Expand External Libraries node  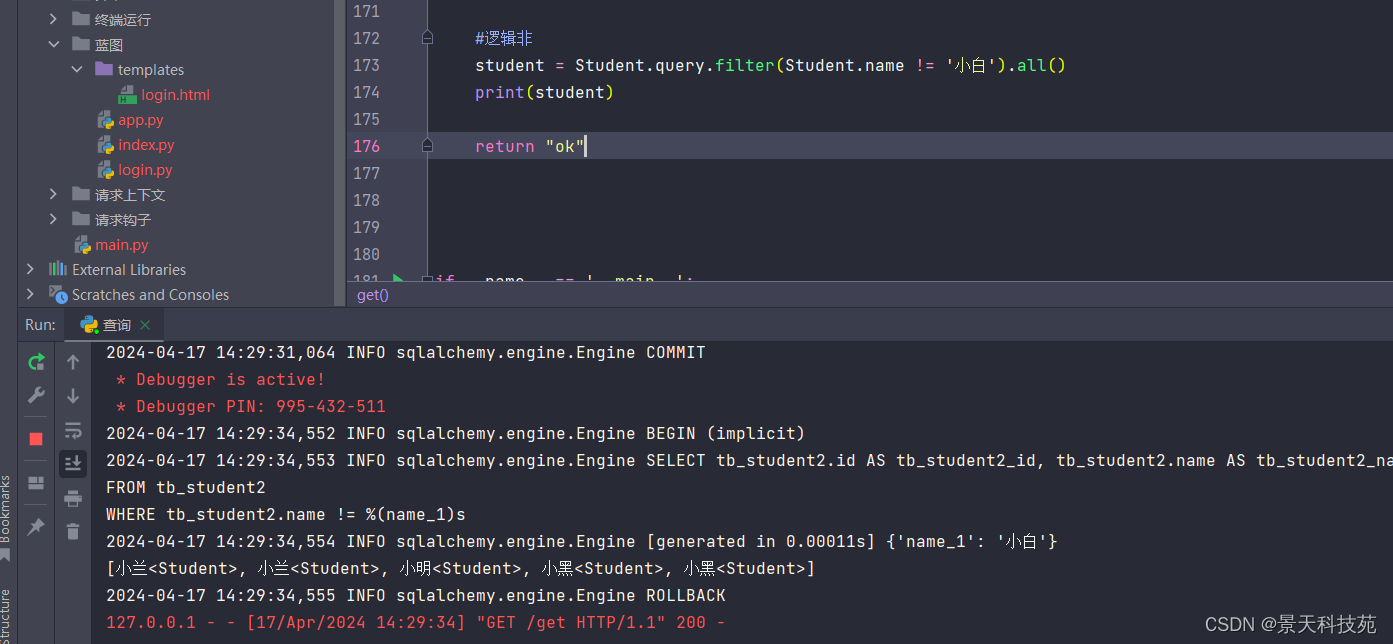click(30, 270)
